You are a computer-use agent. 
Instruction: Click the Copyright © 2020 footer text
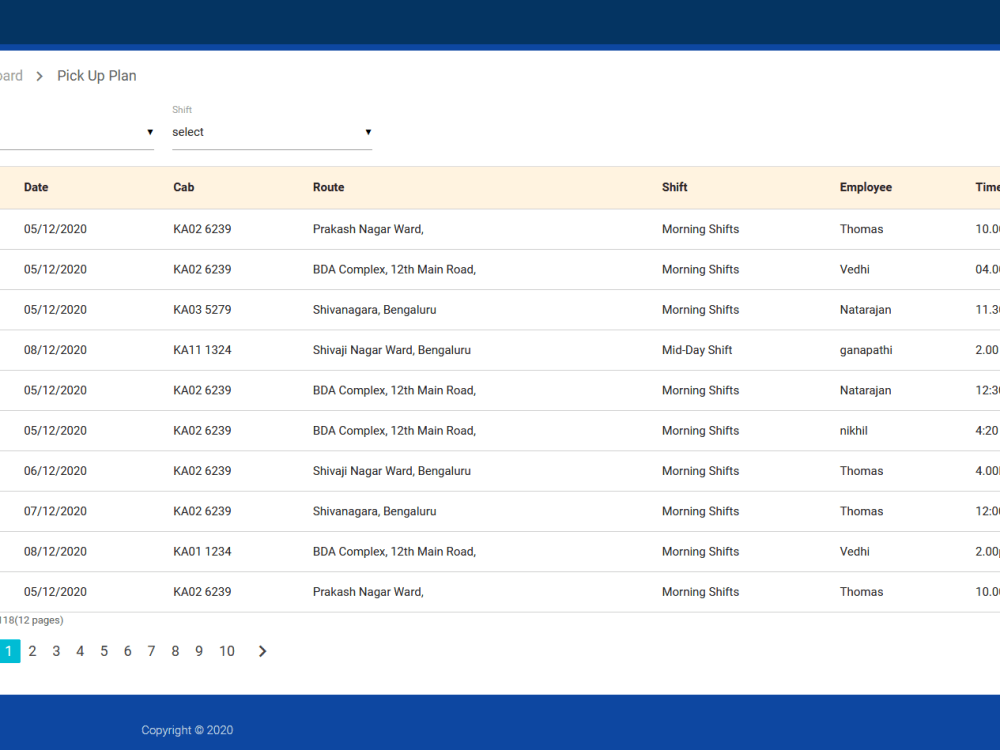[188, 730]
